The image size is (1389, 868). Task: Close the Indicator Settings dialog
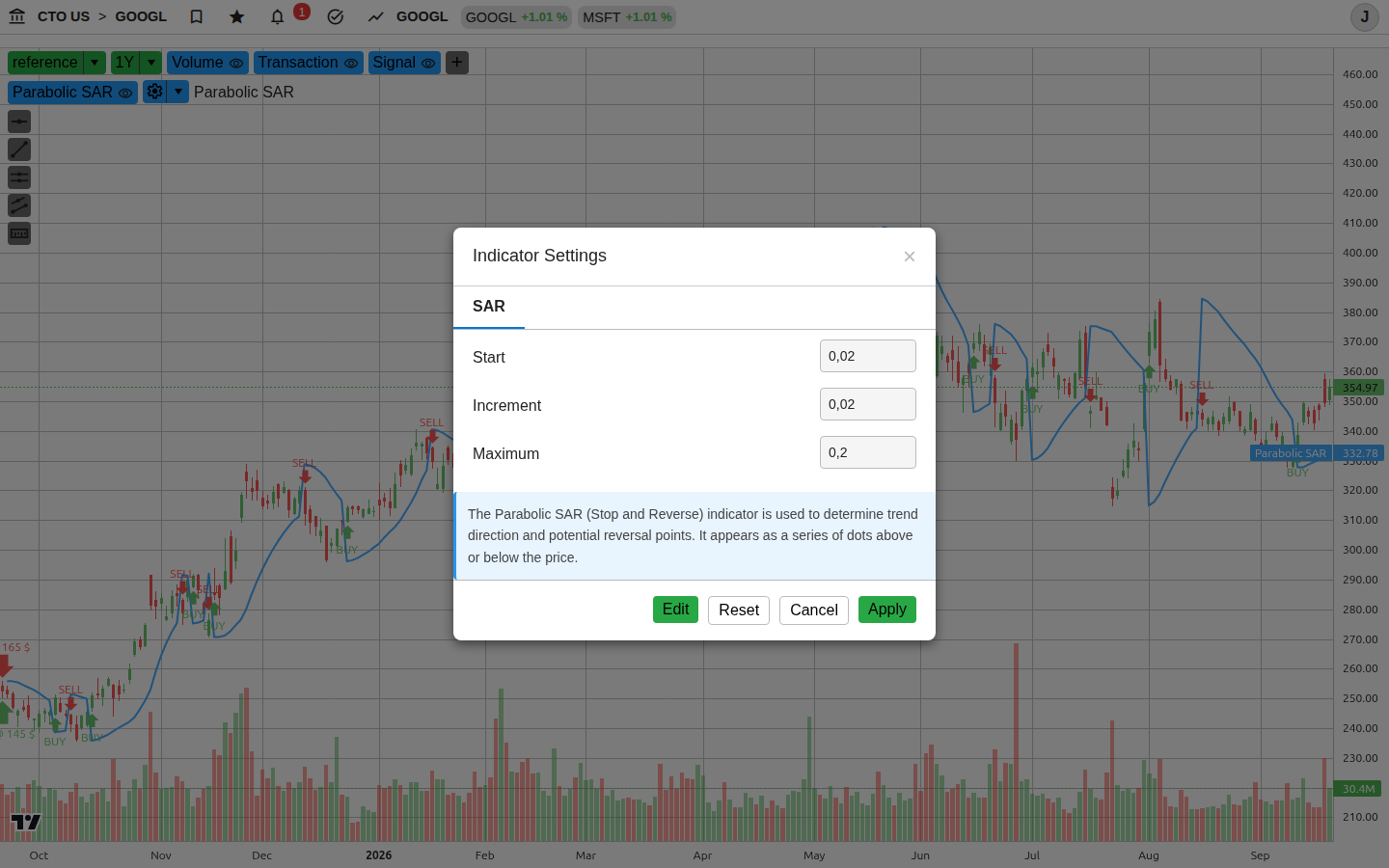[910, 257]
